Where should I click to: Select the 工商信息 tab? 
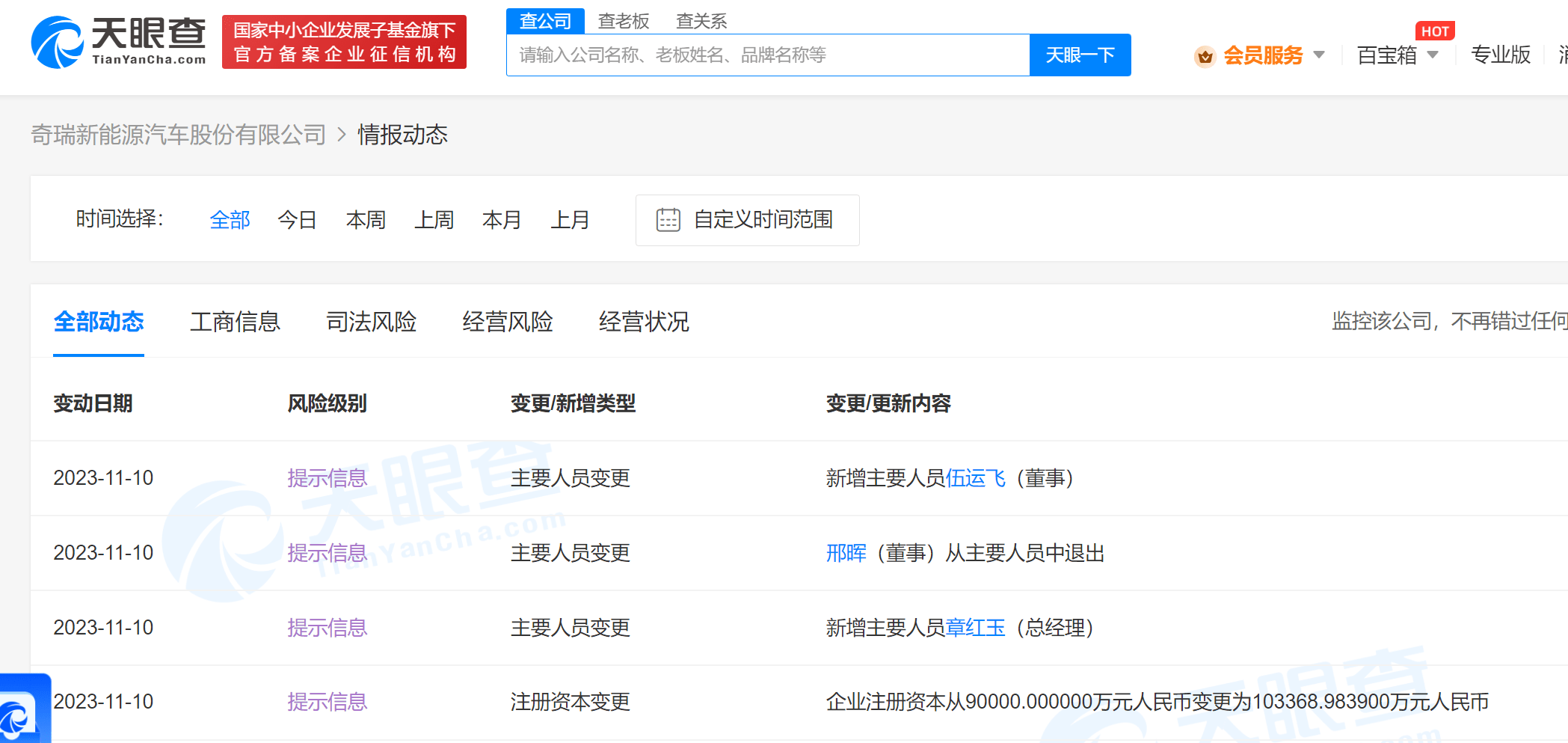235,322
